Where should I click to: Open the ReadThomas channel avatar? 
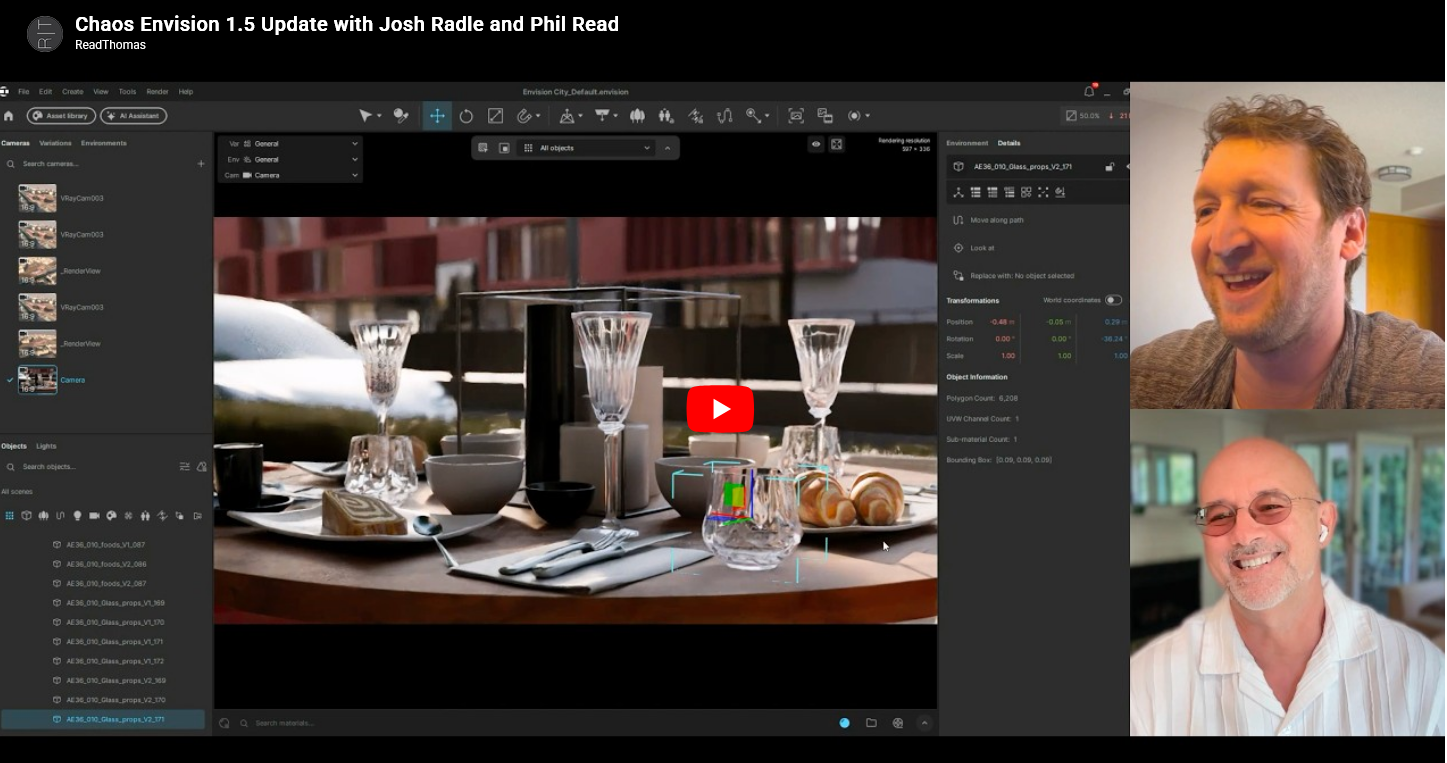[45, 33]
